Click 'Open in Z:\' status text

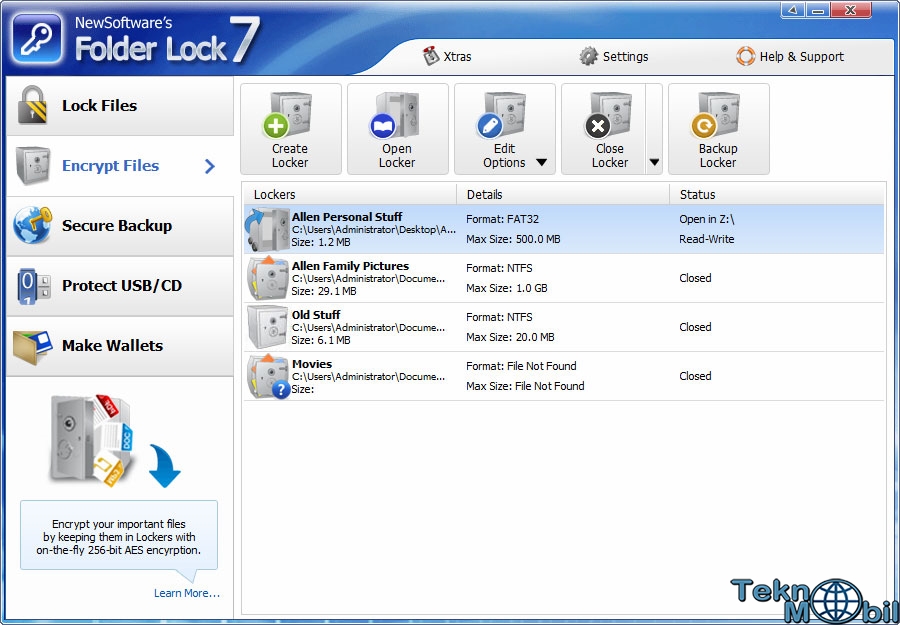pos(707,219)
